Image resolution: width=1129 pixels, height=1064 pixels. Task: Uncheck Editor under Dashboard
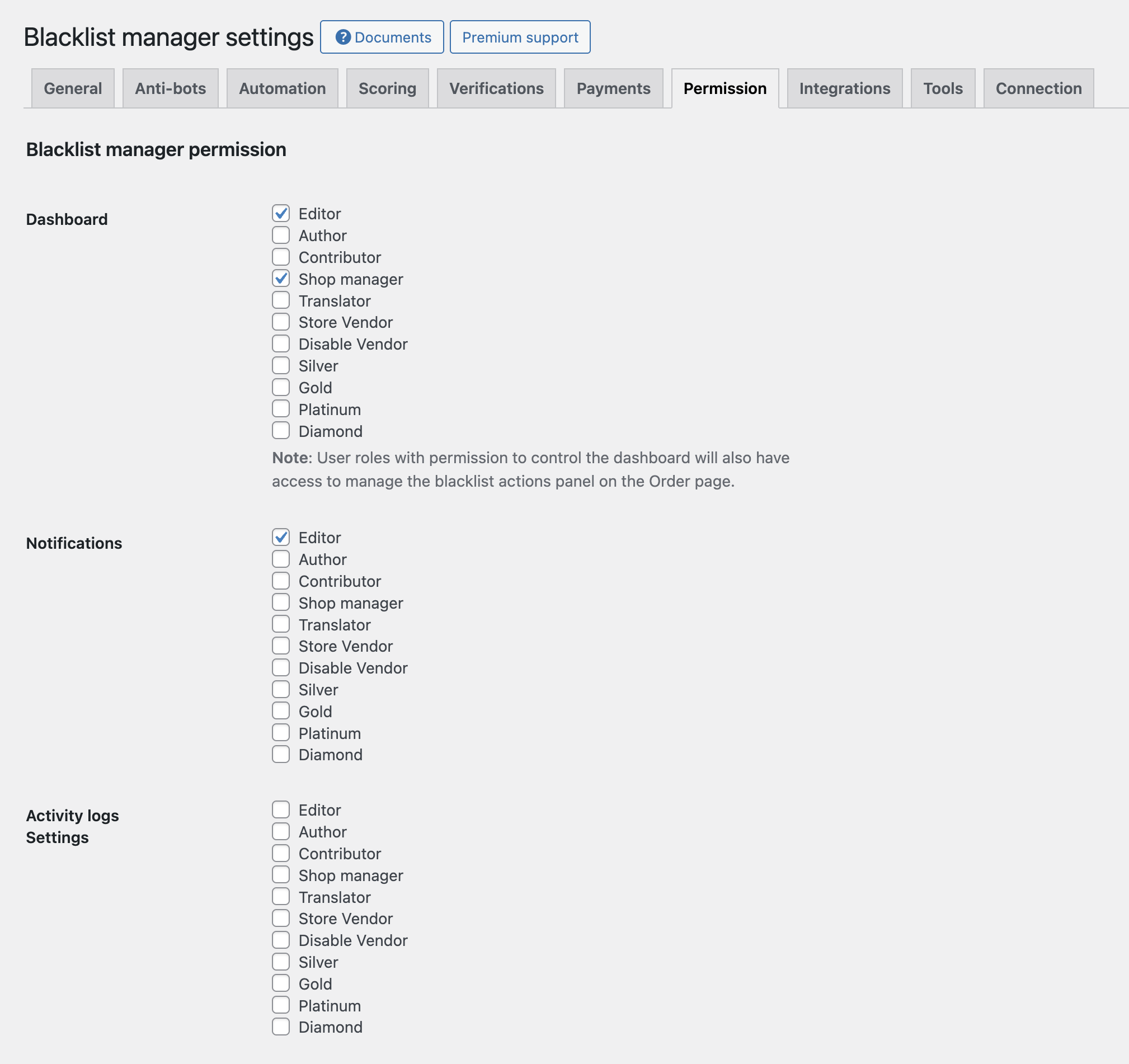280,214
